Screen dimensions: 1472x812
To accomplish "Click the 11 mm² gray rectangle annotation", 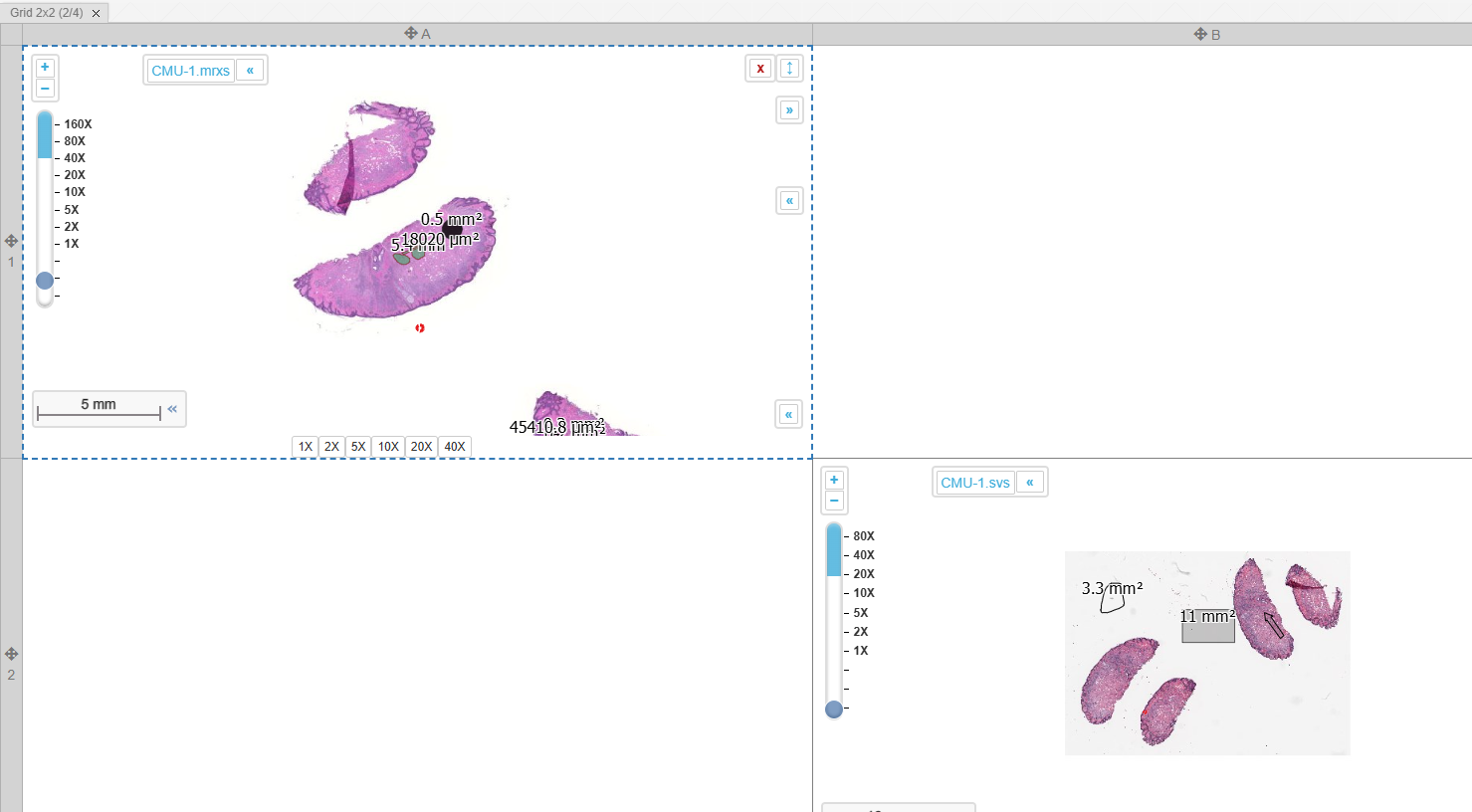I will point(1207,633).
